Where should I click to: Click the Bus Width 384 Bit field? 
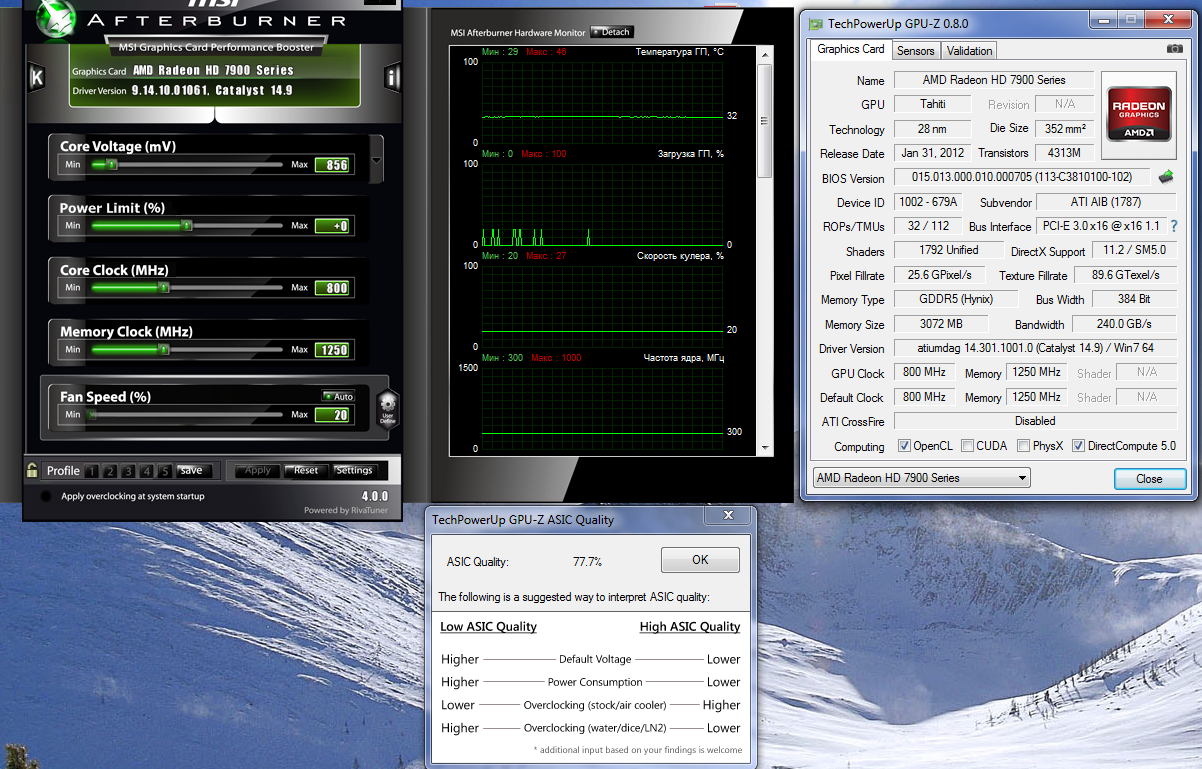click(1134, 299)
